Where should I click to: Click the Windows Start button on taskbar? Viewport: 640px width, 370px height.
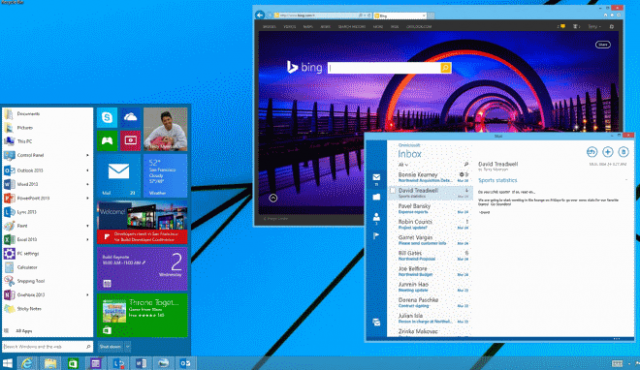click(7, 363)
